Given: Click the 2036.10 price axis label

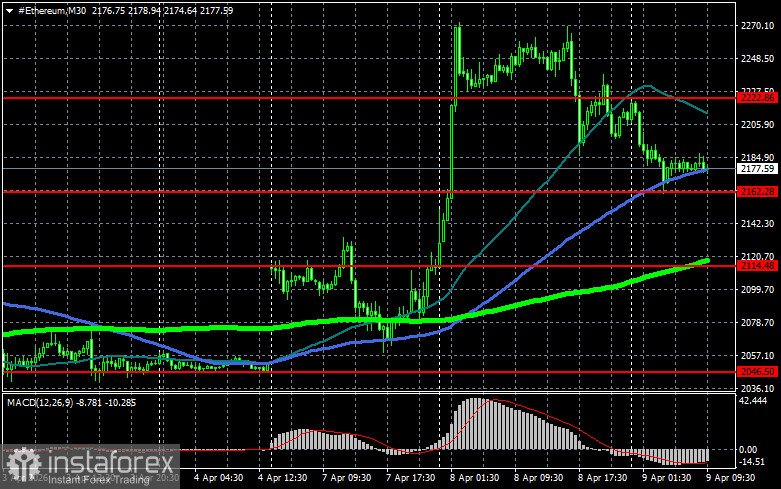Looking at the screenshot, I should [x=757, y=388].
